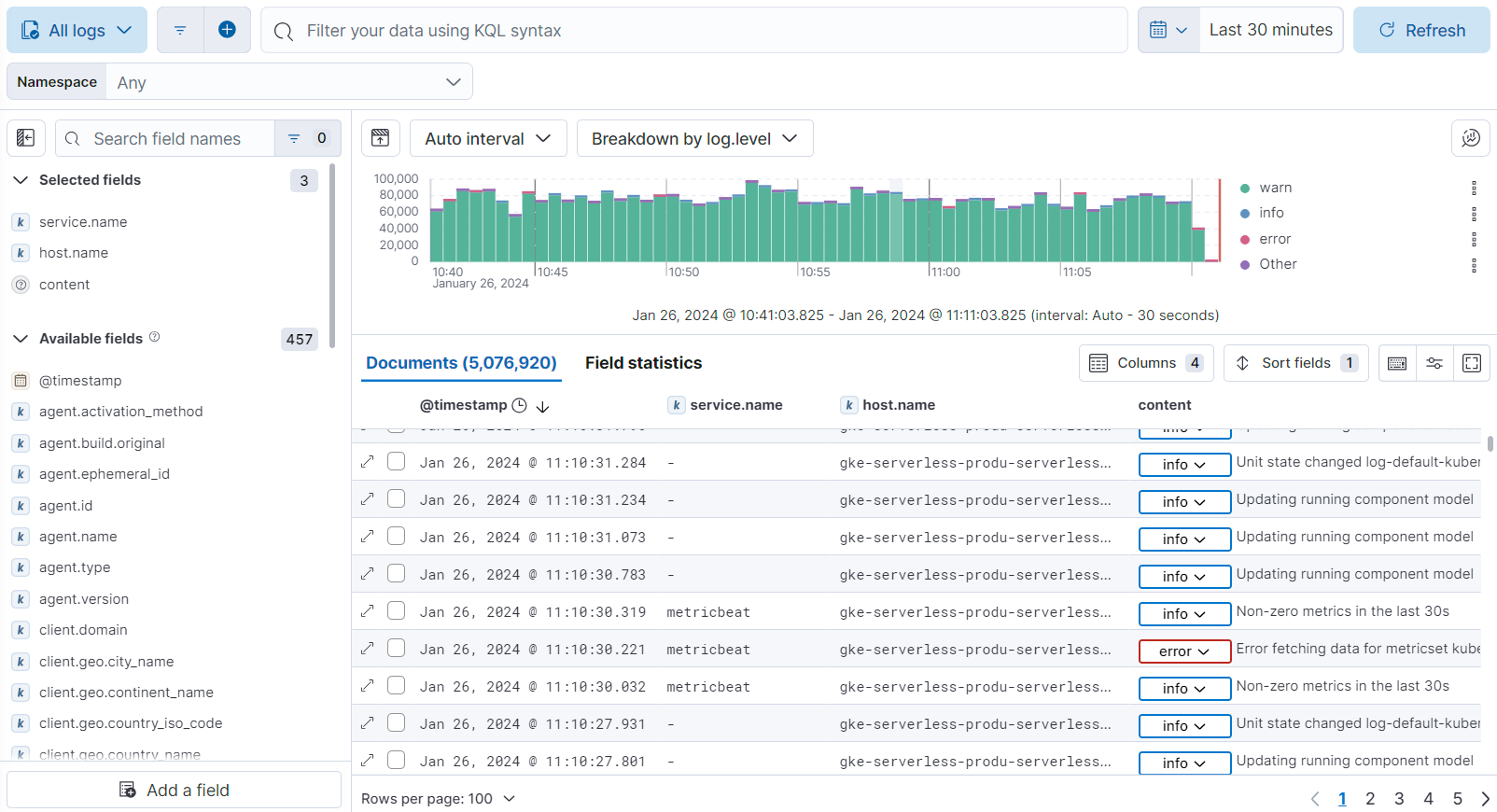Go to page 3 of results

(1399, 799)
